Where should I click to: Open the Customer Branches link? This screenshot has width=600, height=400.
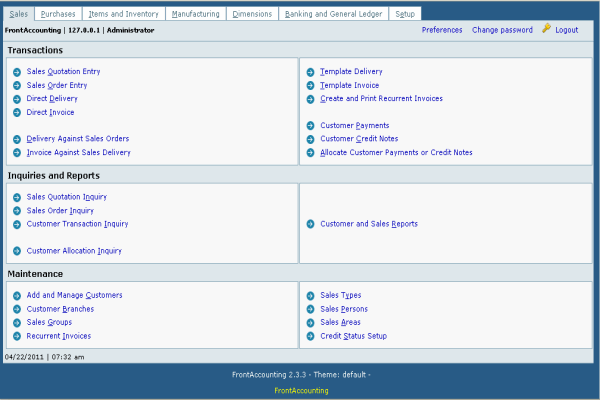pos(60,309)
